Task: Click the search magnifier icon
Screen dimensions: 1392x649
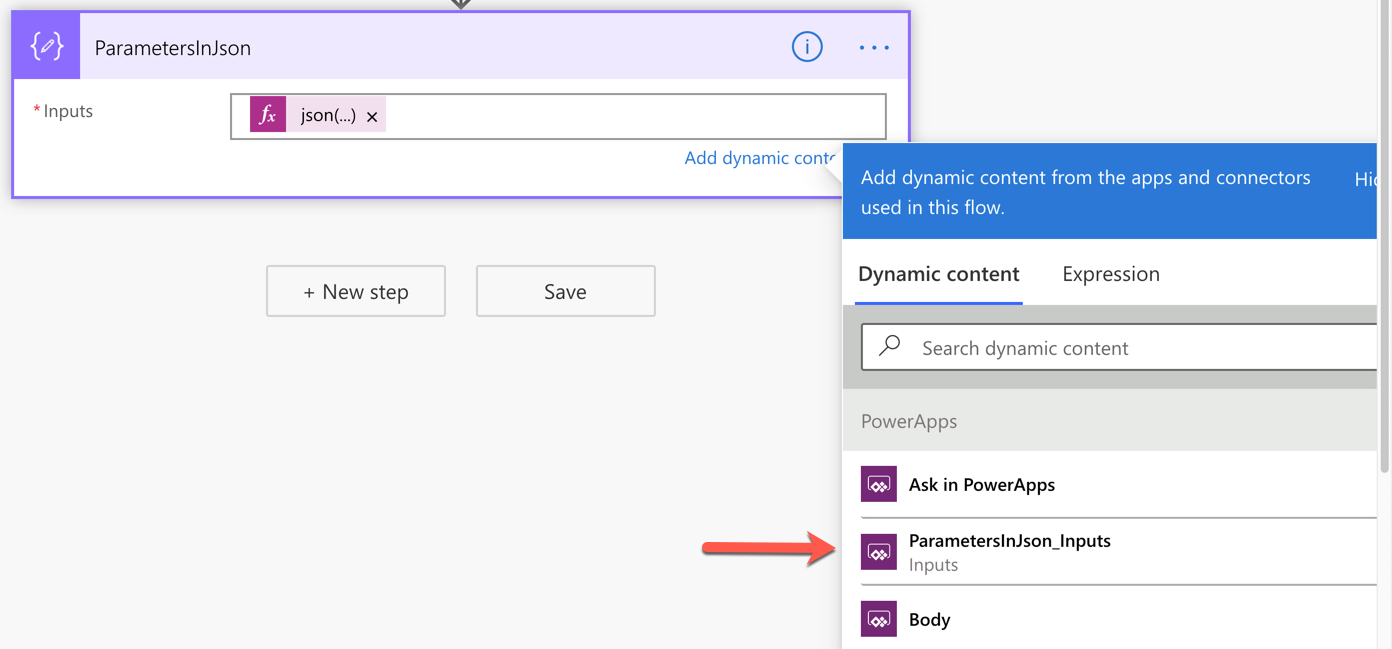Action: pyautogui.click(x=889, y=346)
